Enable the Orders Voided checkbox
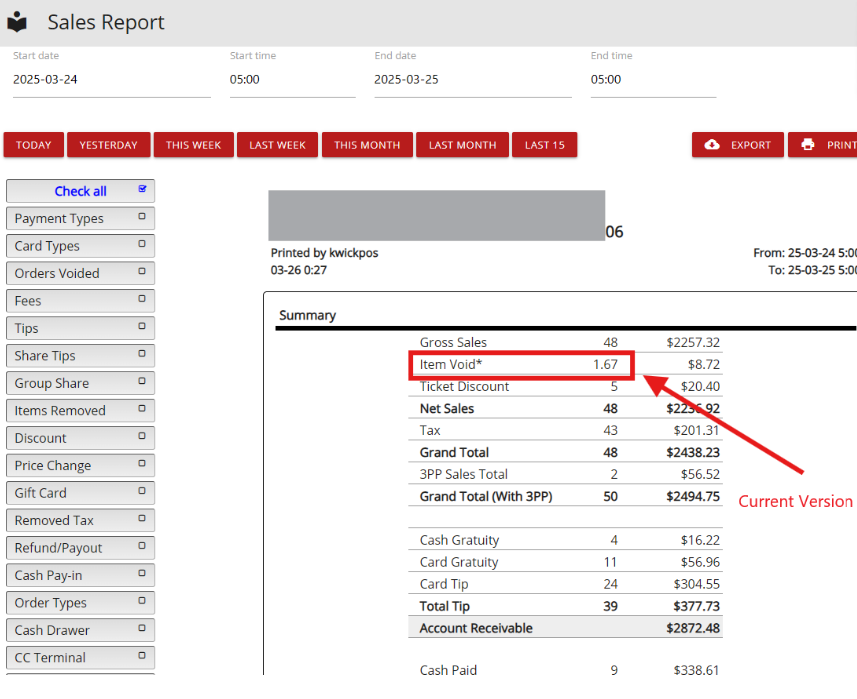 [x=142, y=271]
